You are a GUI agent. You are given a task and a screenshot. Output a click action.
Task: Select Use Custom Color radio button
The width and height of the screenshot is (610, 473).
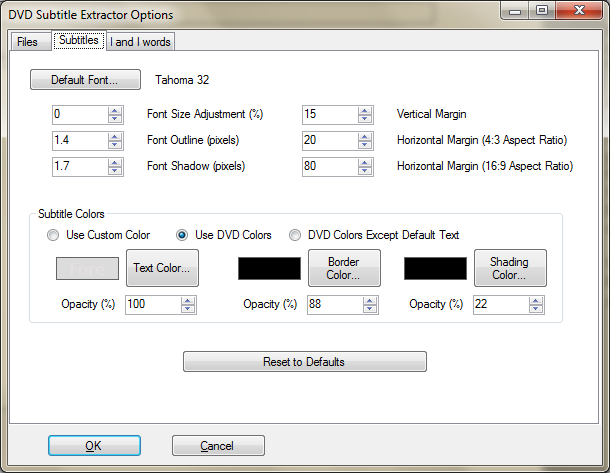pyautogui.click(x=53, y=235)
